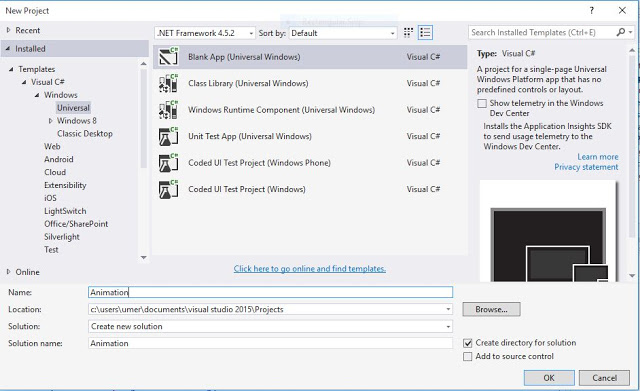
Task: Open the help question mark button
Action: coord(591,11)
